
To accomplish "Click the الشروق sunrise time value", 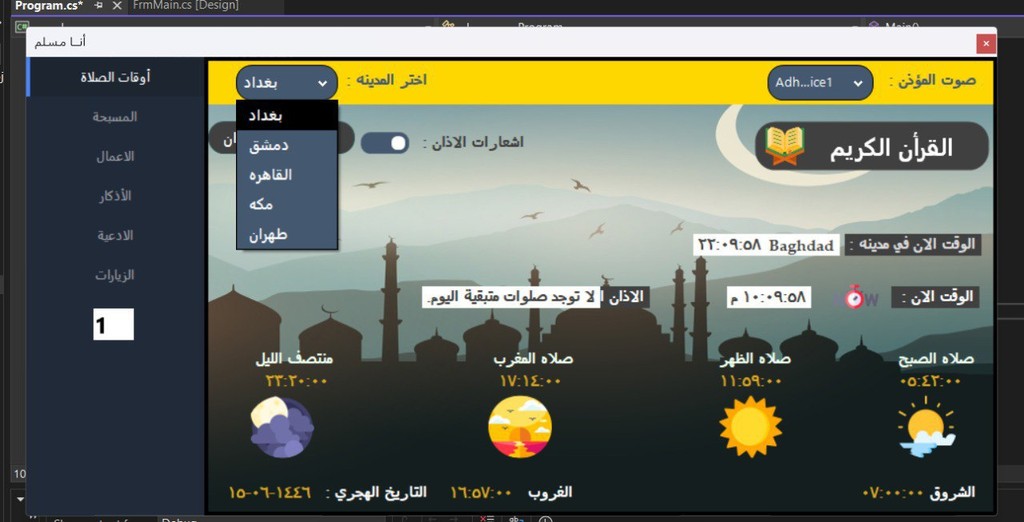I will point(893,493).
